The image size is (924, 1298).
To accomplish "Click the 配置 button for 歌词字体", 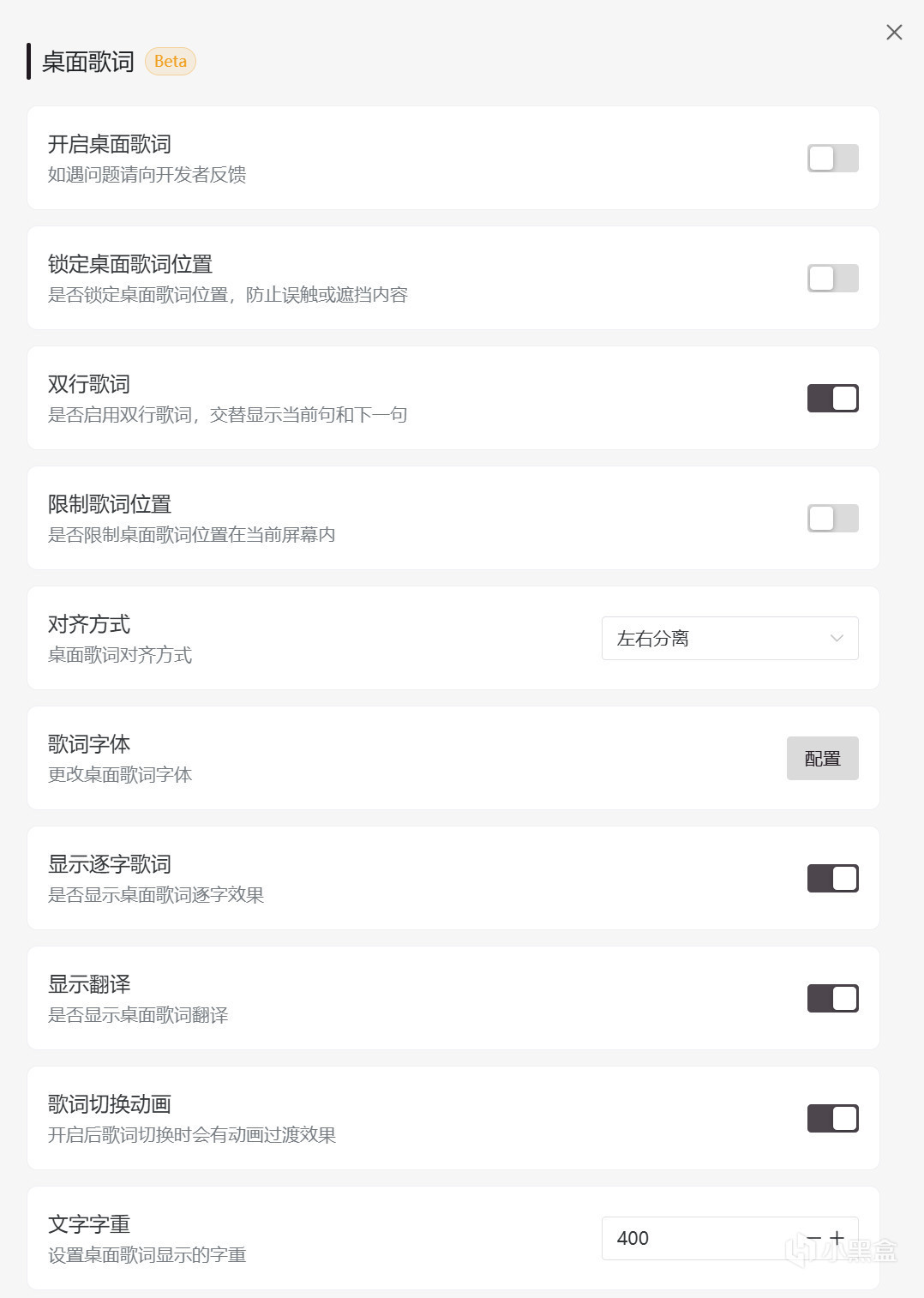I will tap(822, 759).
